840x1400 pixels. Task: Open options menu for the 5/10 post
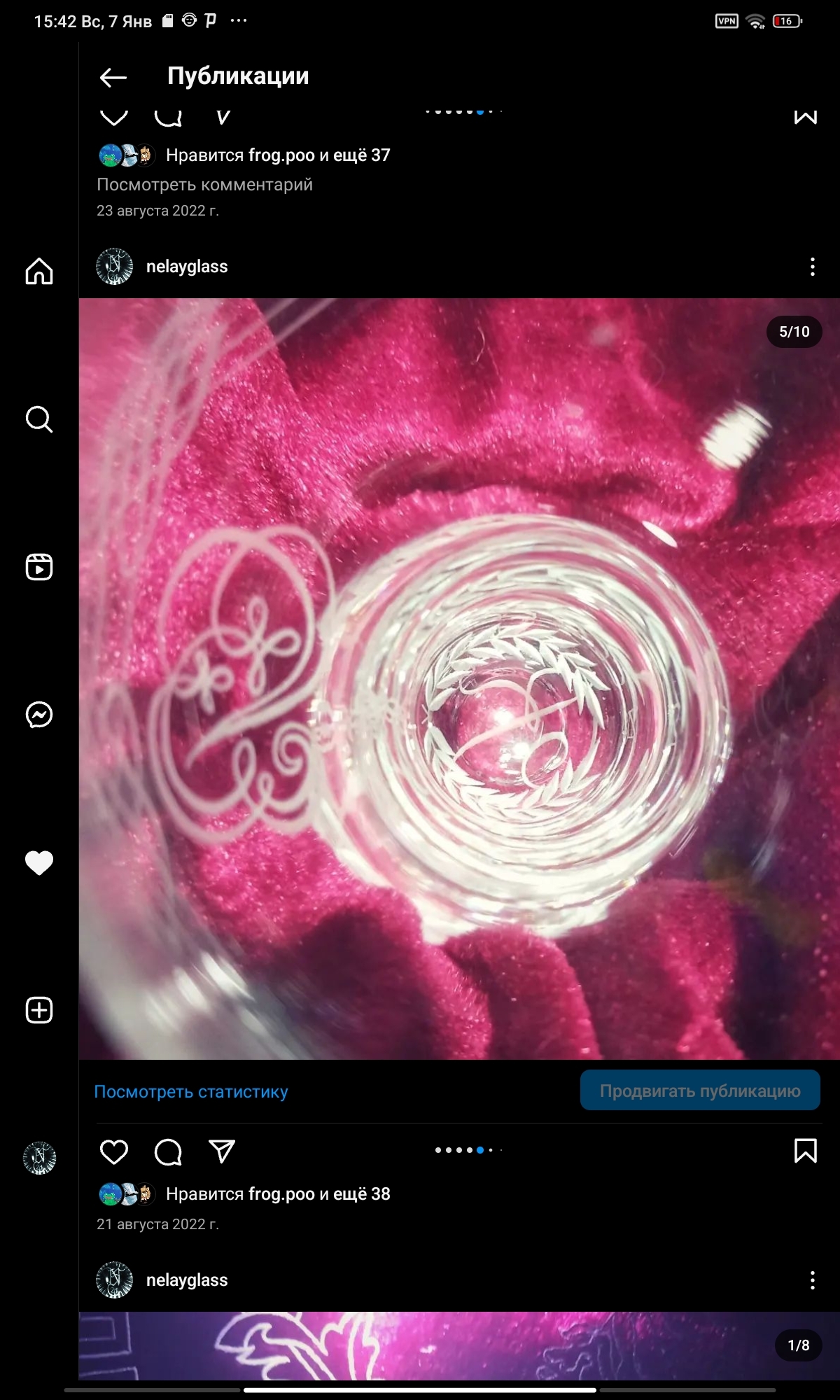(812, 267)
